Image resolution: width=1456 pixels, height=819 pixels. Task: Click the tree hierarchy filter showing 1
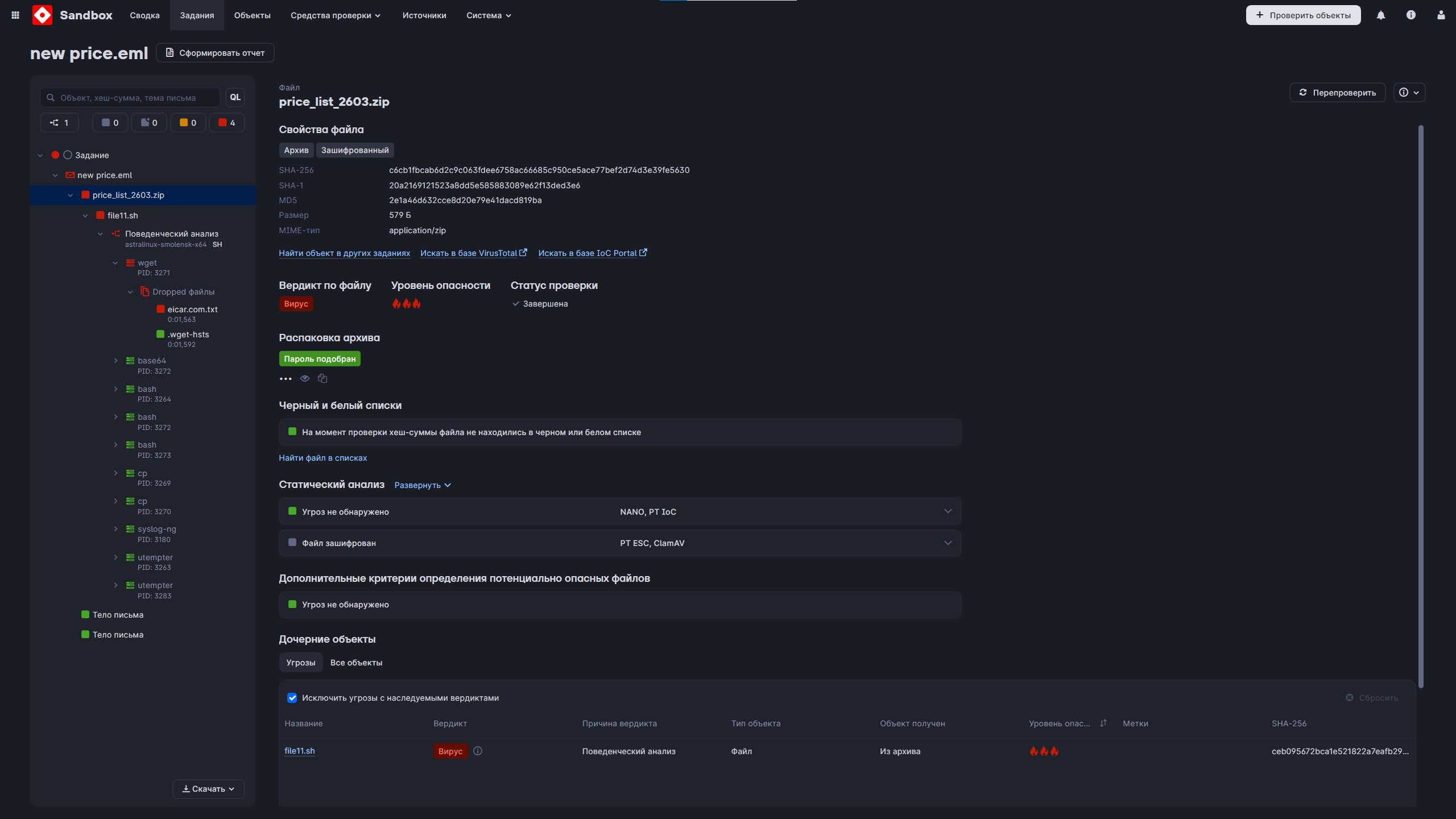[59, 123]
